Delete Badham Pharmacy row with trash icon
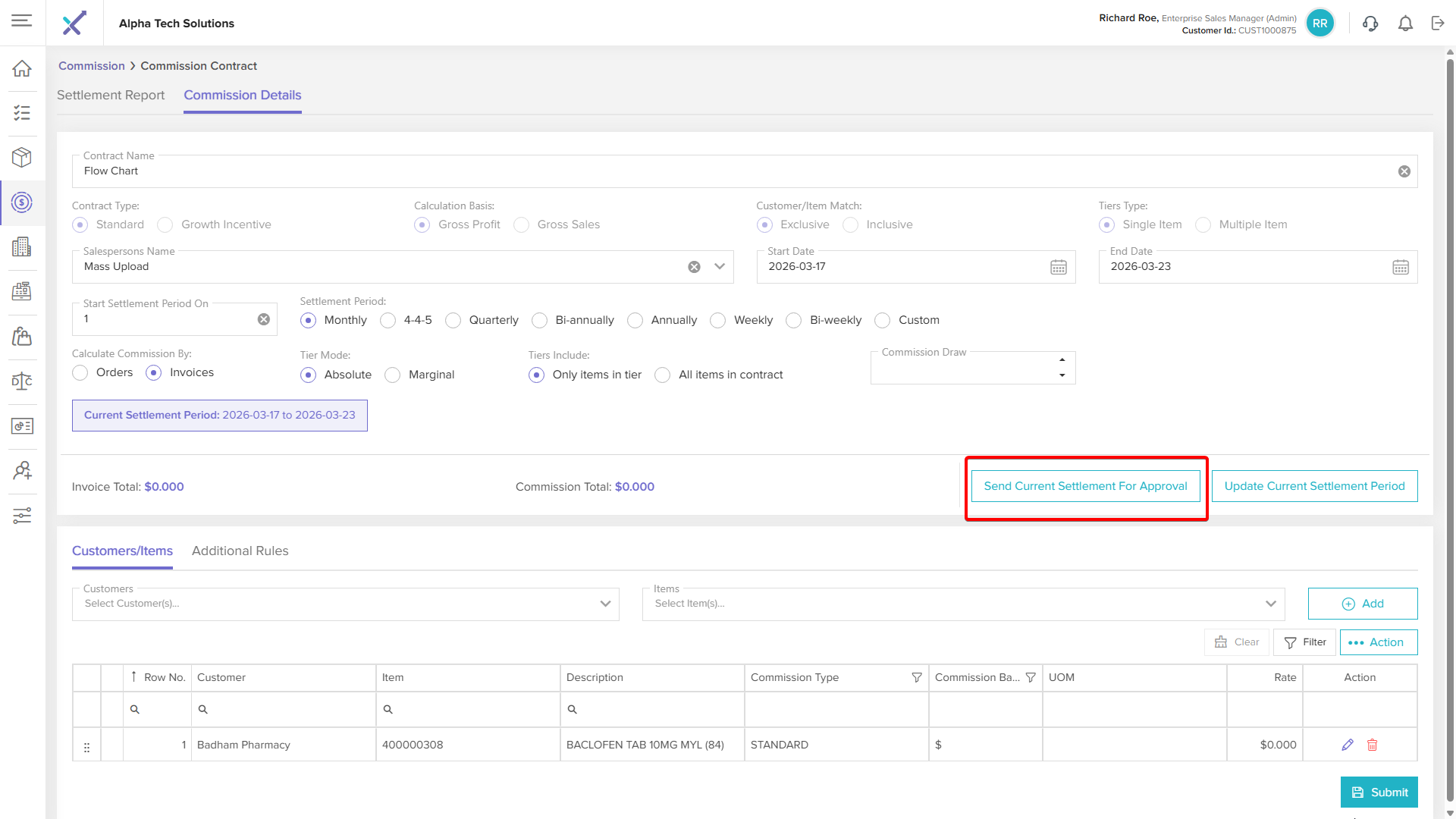Image resolution: width=1456 pixels, height=819 pixels. pyautogui.click(x=1372, y=745)
